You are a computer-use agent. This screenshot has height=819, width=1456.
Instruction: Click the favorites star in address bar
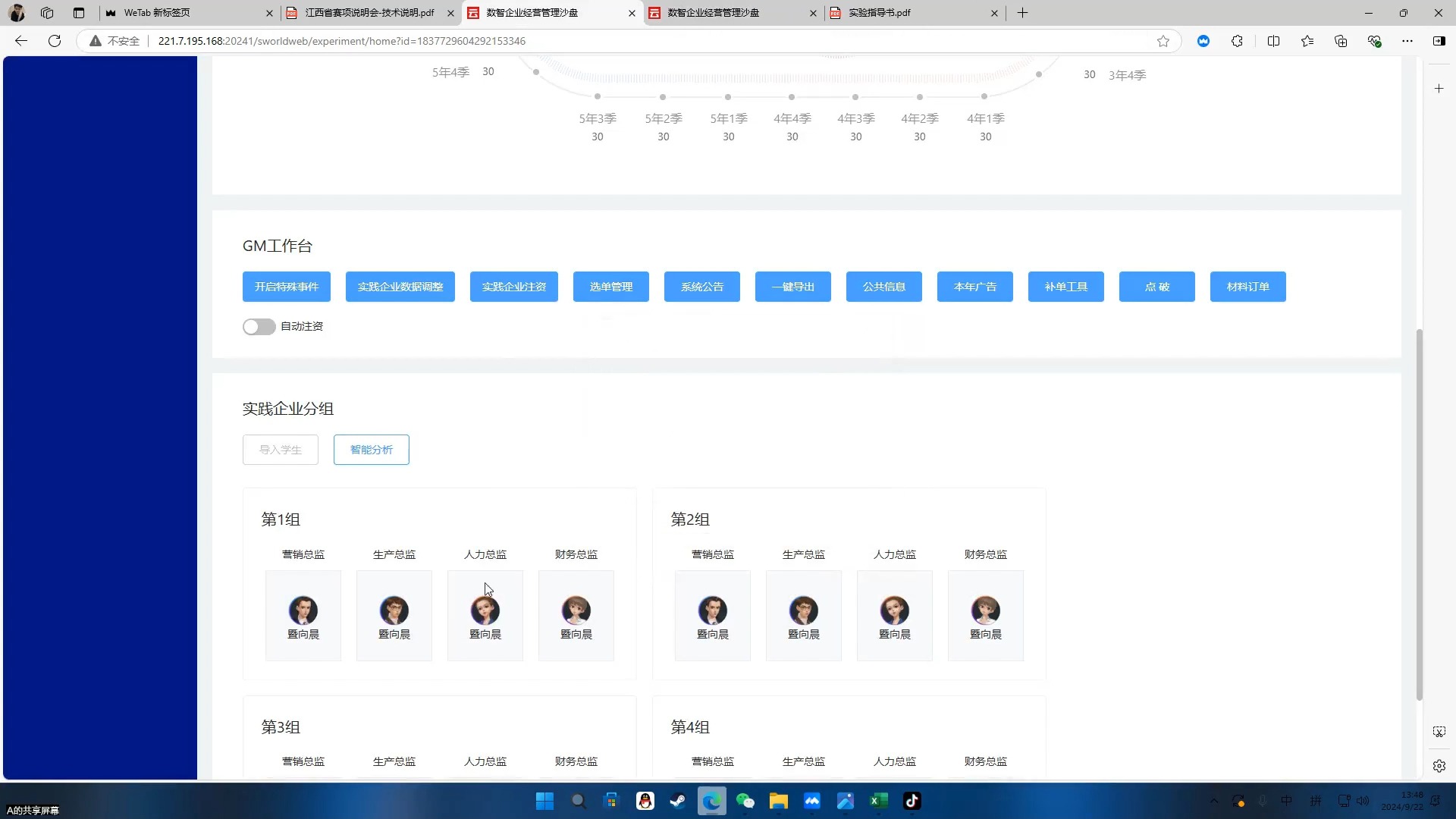click(1163, 41)
